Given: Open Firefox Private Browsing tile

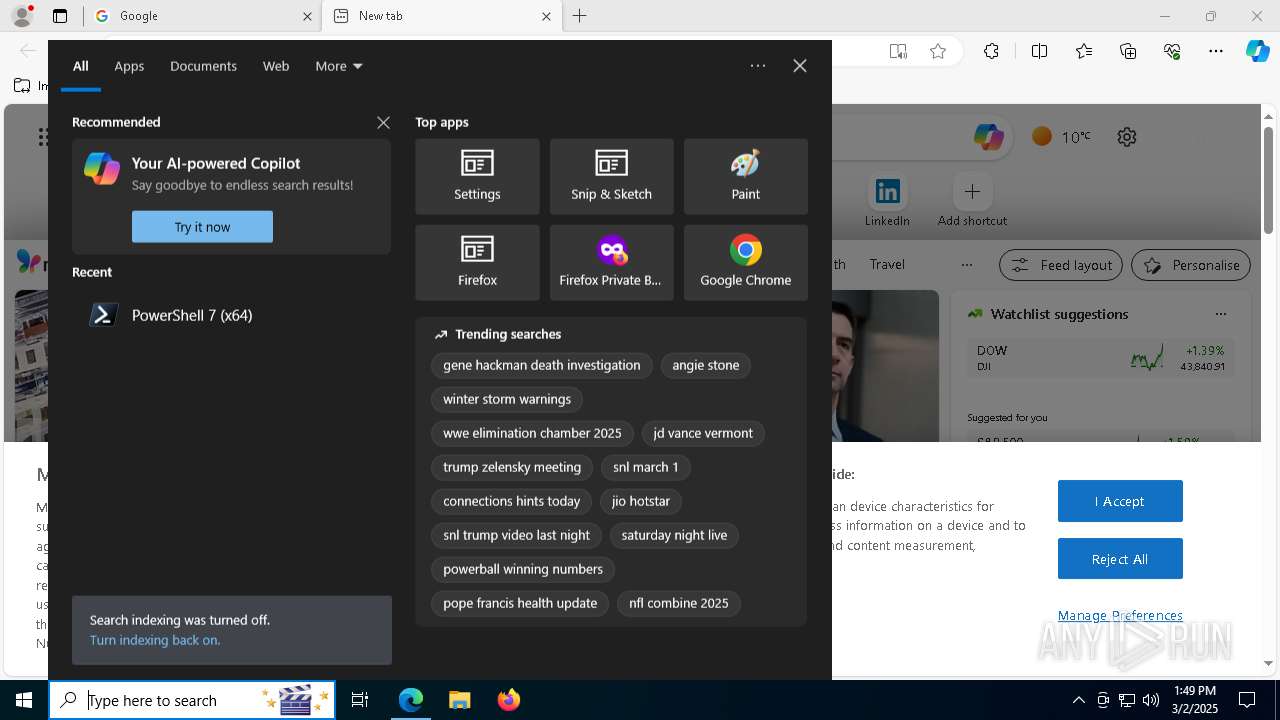Looking at the screenshot, I should tap(611, 263).
